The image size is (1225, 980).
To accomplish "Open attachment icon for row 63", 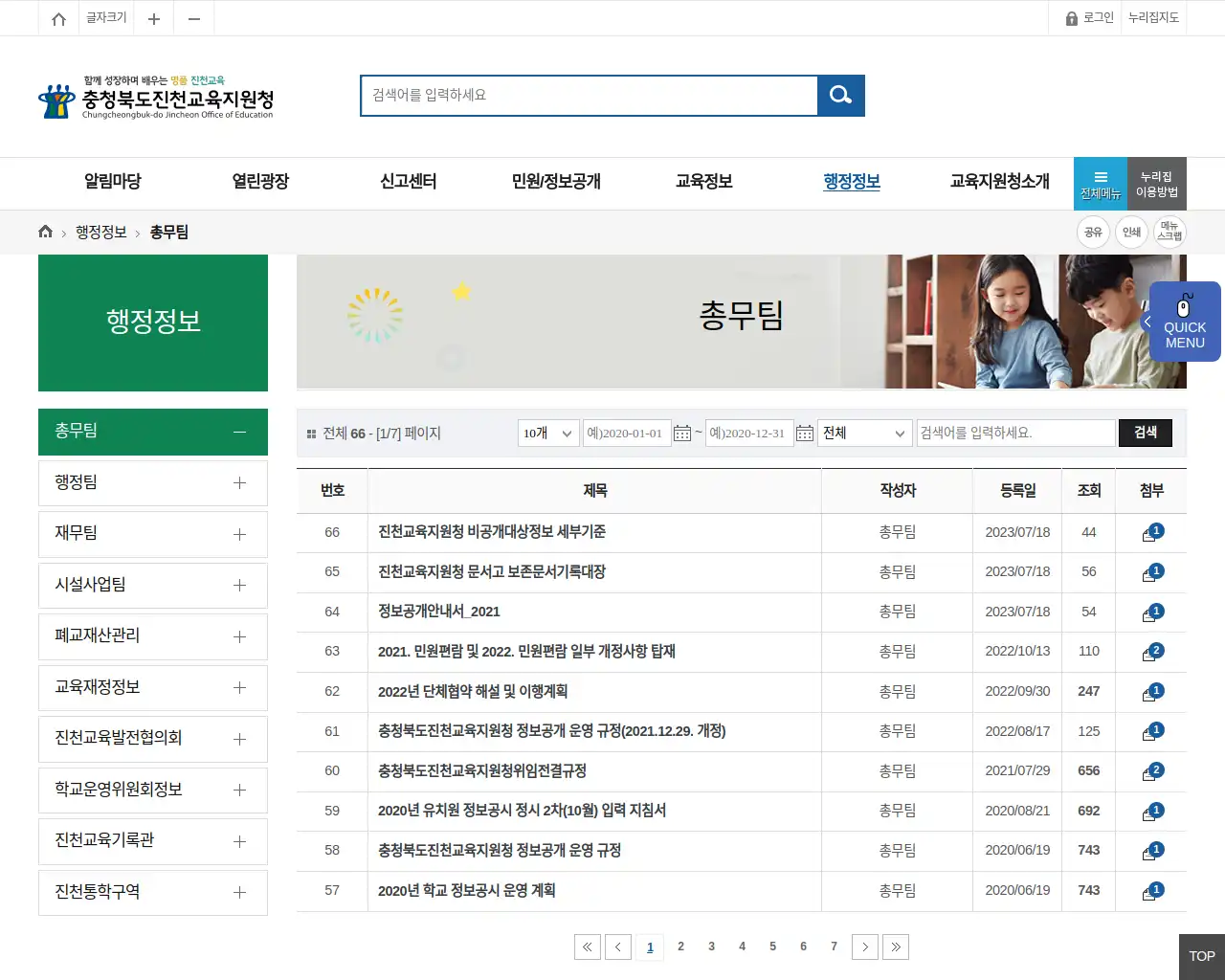I will (x=1152, y=652).
